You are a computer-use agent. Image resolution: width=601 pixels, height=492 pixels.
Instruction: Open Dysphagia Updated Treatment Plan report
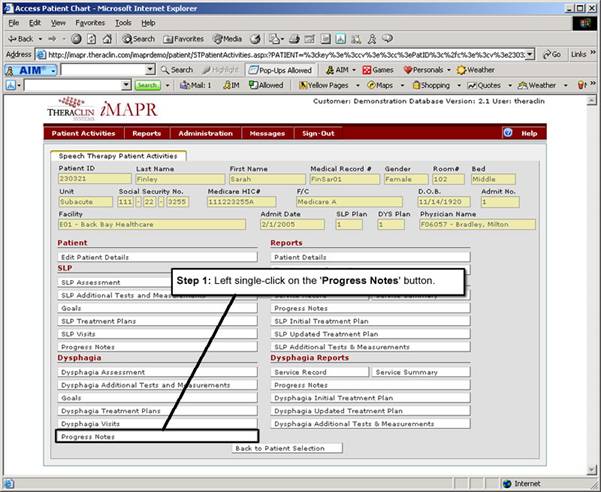(370, 411)
